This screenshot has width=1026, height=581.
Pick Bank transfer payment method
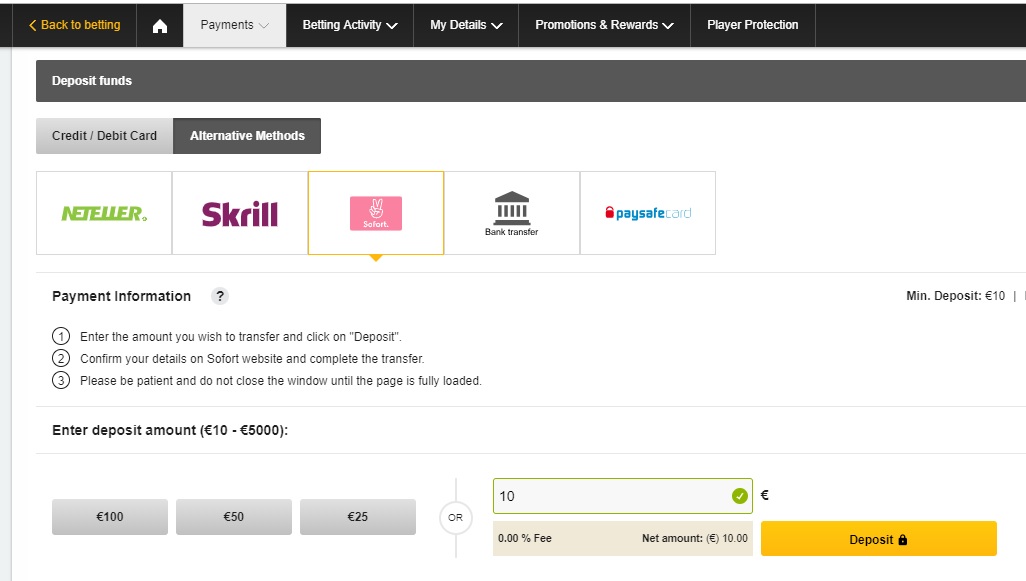512,213
